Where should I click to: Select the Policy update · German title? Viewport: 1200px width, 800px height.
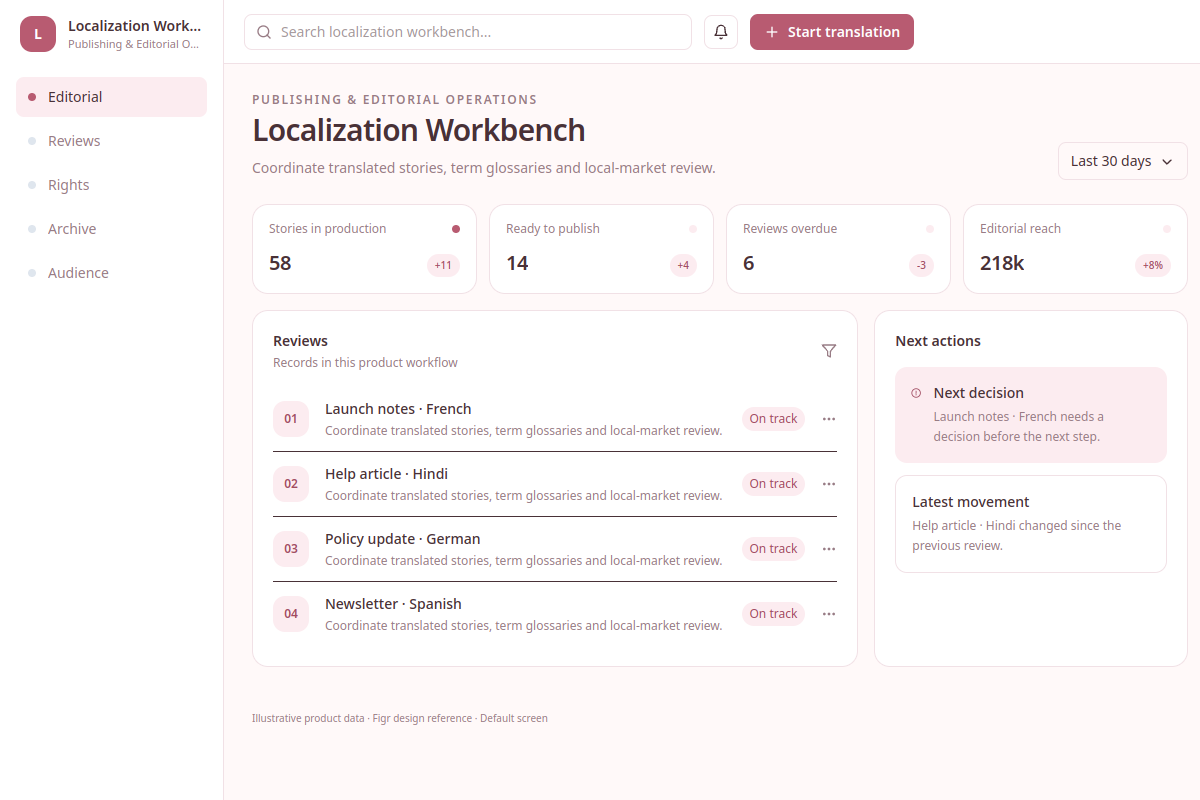point(403,539)
